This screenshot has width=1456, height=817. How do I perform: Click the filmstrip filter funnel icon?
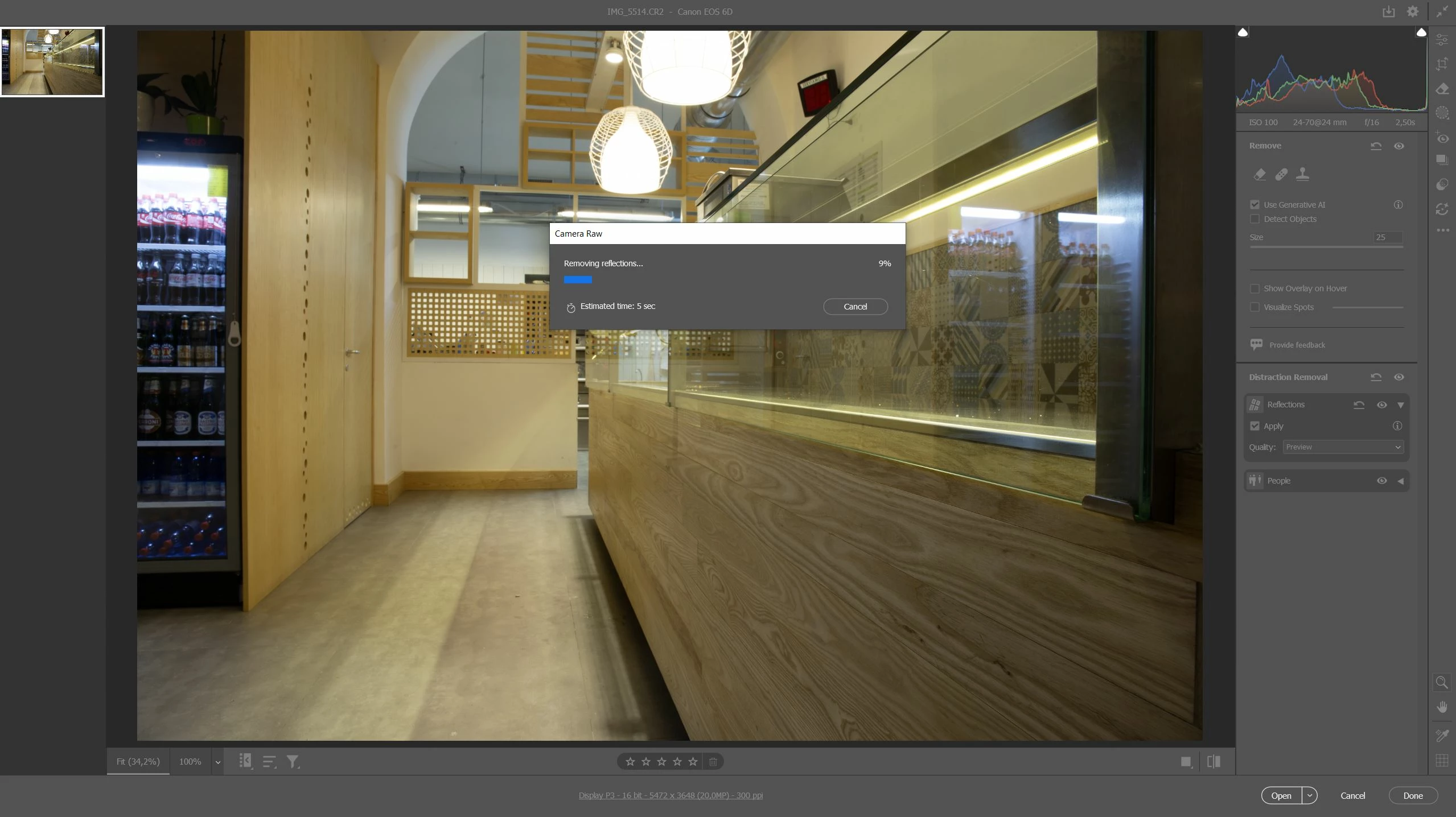click(293, 761)
